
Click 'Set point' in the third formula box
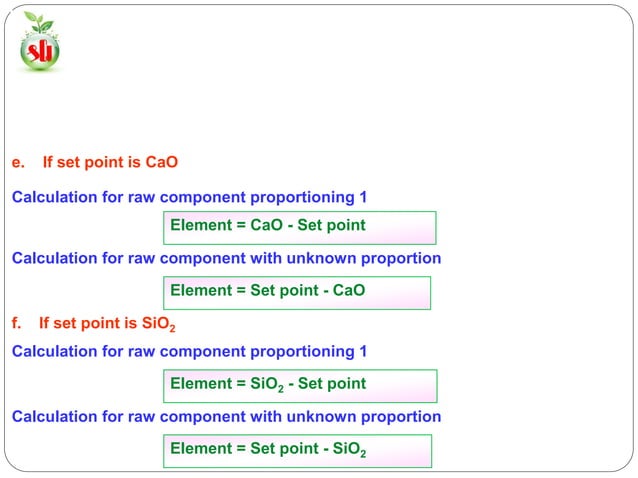click(x=332, y=383)
